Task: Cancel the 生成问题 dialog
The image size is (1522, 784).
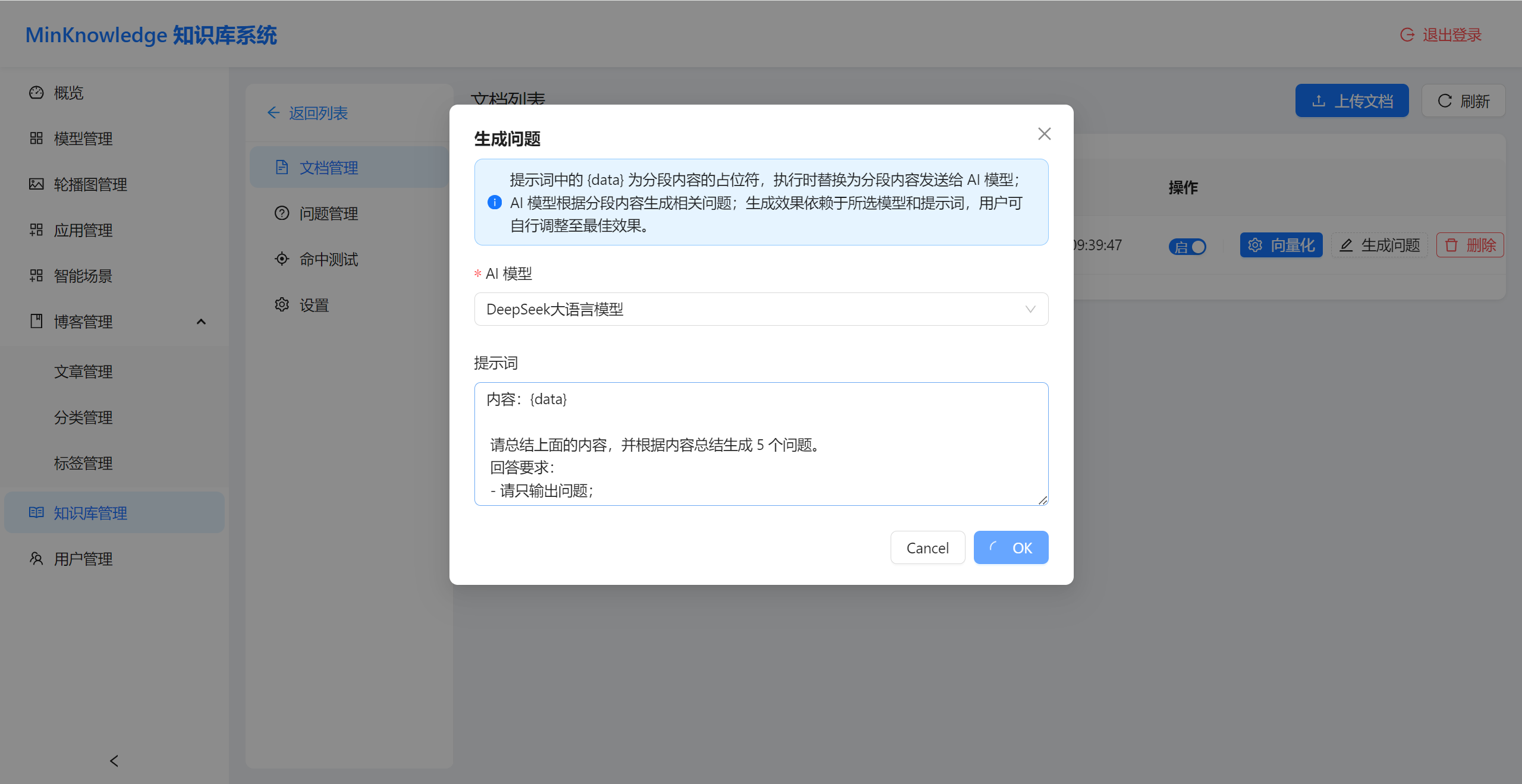Action: click(x=927, y=547)
